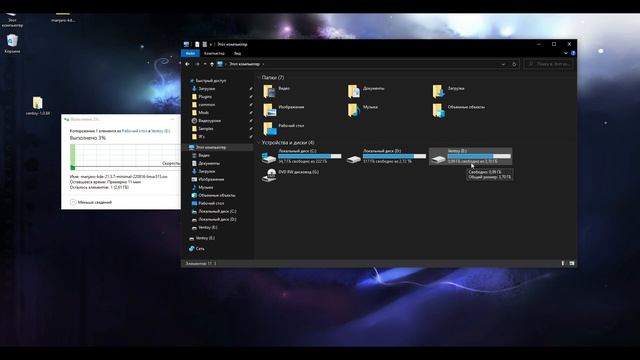Open the Вид ribbon tab

237,53
